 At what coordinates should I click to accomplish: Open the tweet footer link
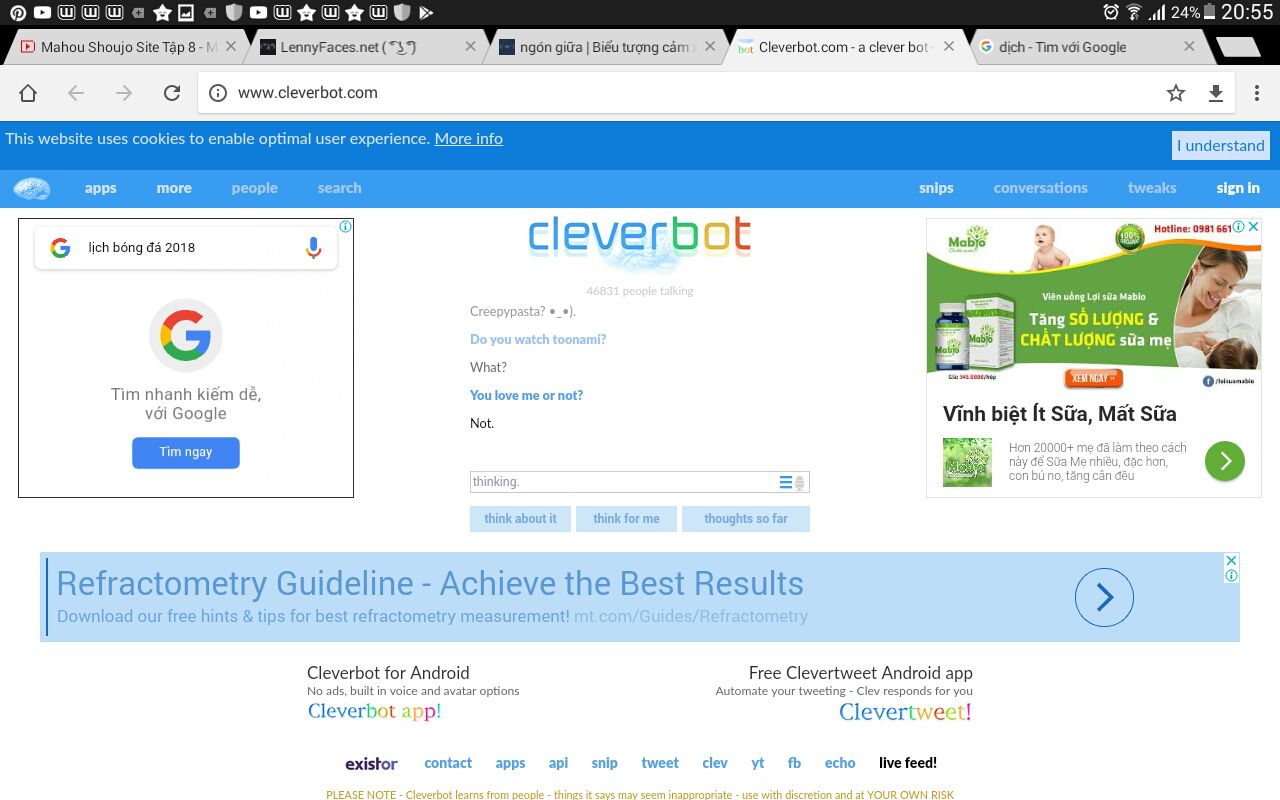pos(660,763)
